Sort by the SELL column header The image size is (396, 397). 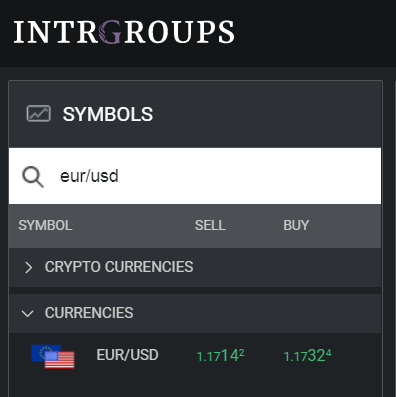pos(210,226)
